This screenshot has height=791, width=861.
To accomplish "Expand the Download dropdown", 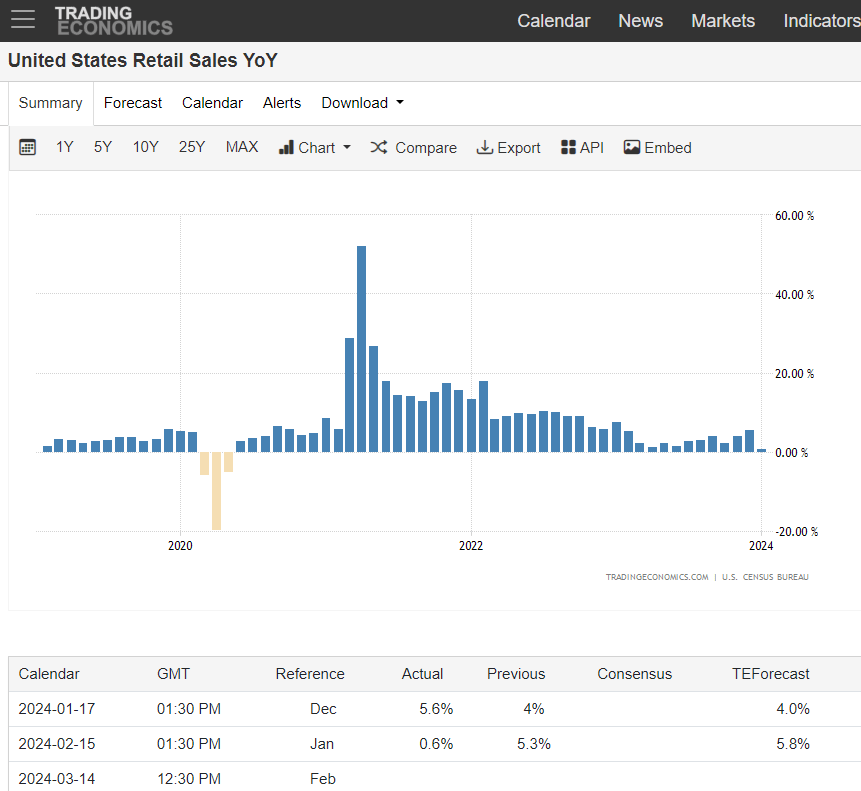I will click(x=362, y=103).
